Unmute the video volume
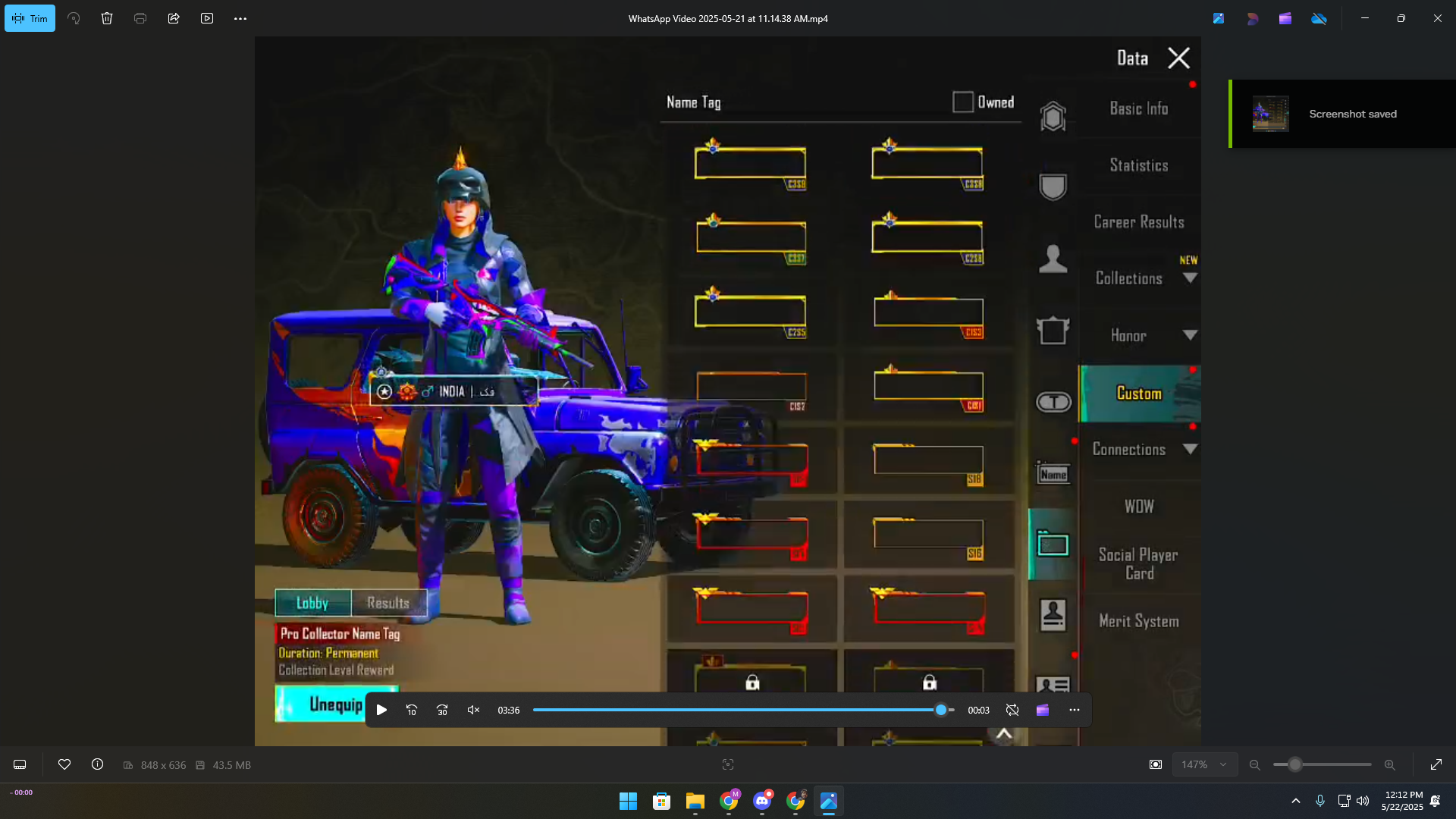The width and height of the screenshot is (1456, 819). pyautogui.click(x=473, y=711)
